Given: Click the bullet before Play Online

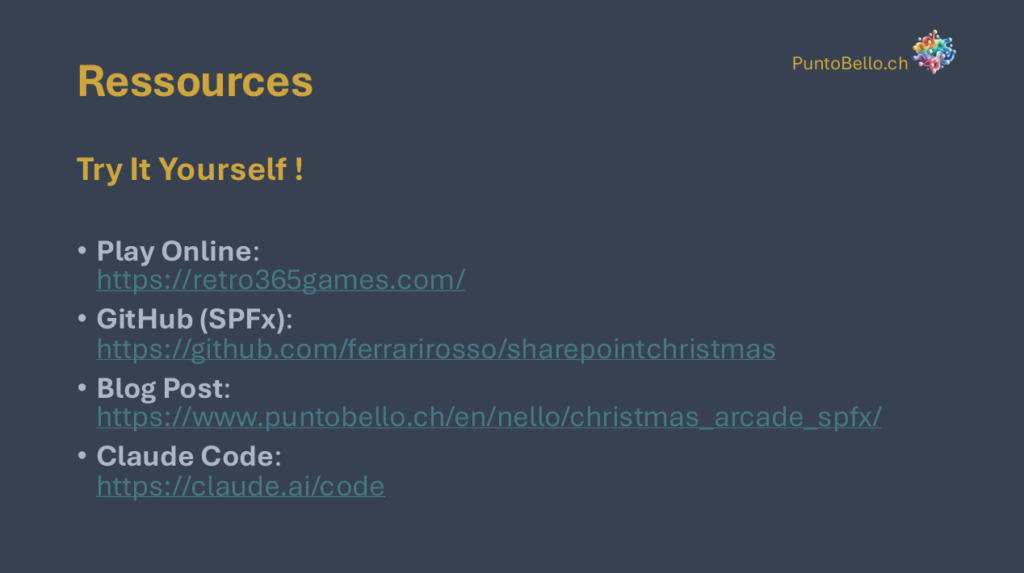Looking at the screenshot, I should coord(82,250).
